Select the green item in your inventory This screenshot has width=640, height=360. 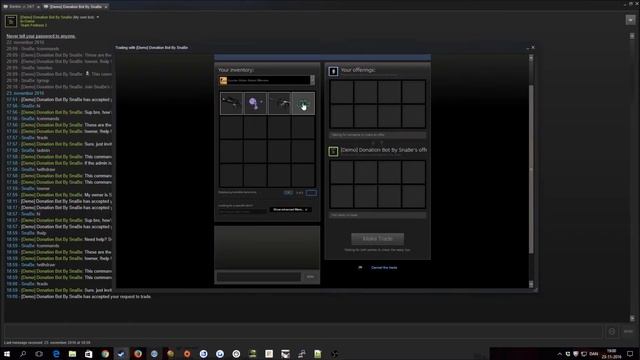coord(303,103)
